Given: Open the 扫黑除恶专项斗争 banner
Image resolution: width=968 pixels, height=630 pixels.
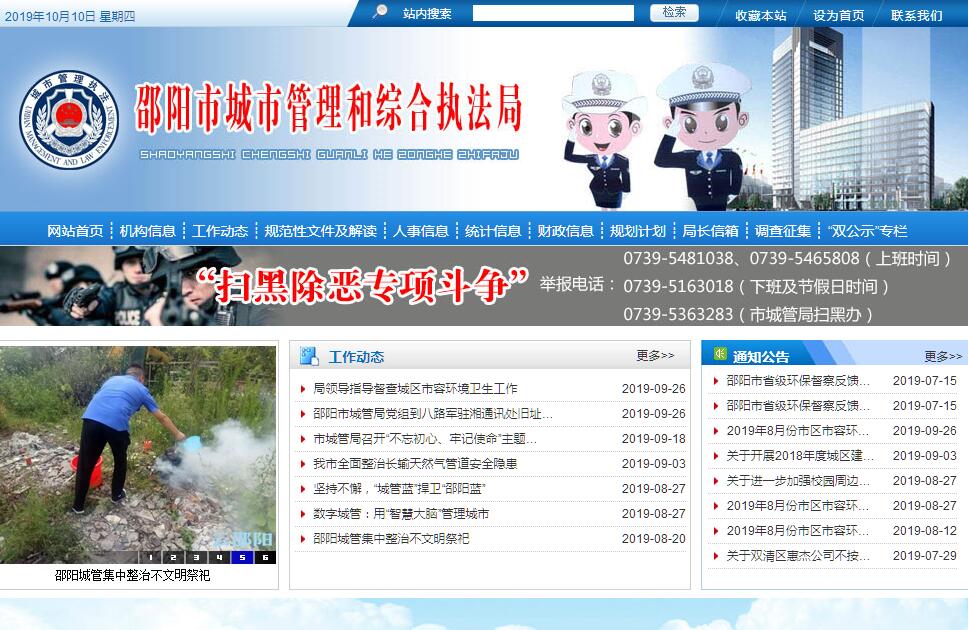Looking at the screenshot, I should click(360, 286).
